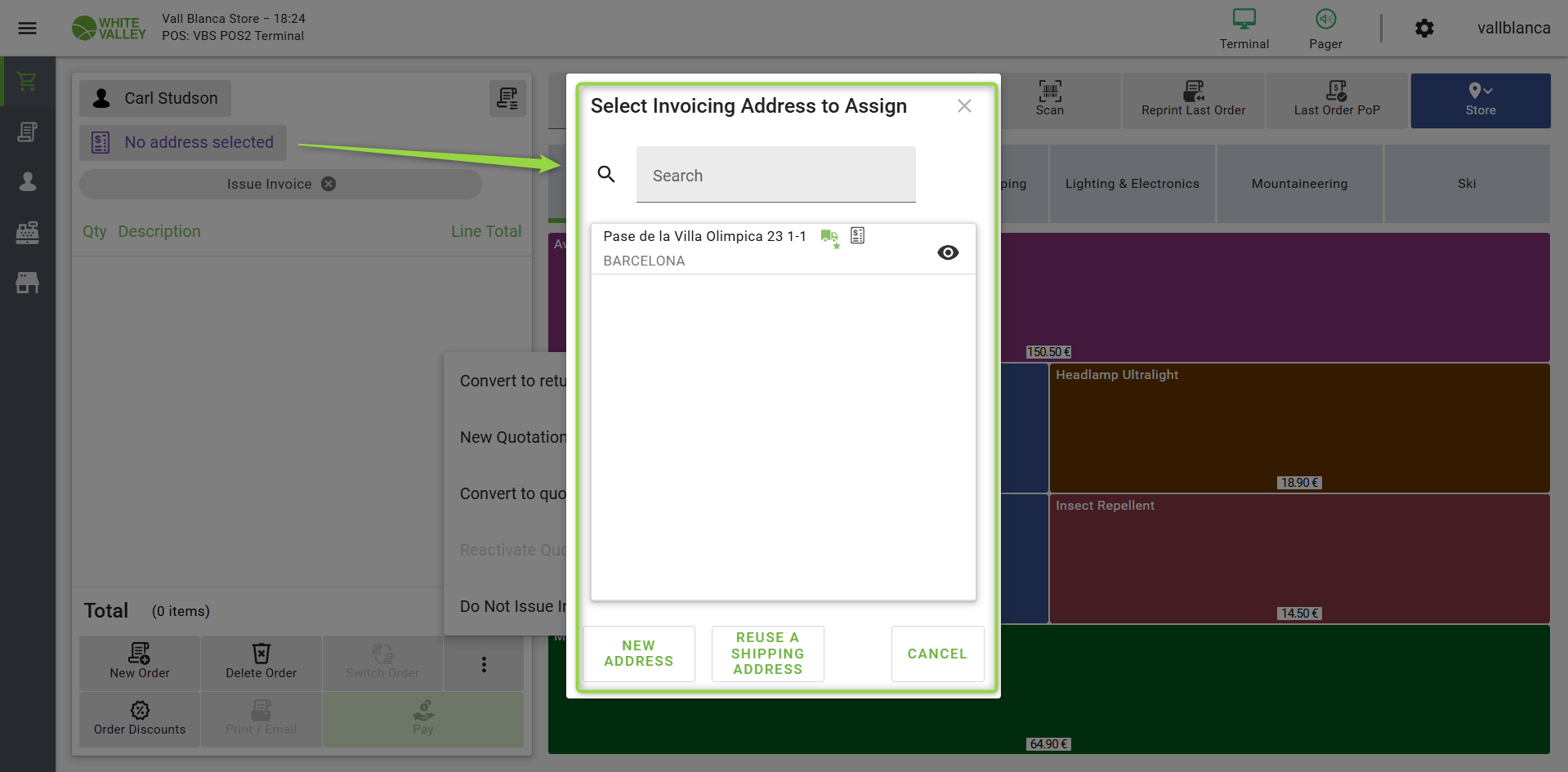Open the settings gear icon
Viewport: 1568px width, 772px height.
pos(1424,29)
